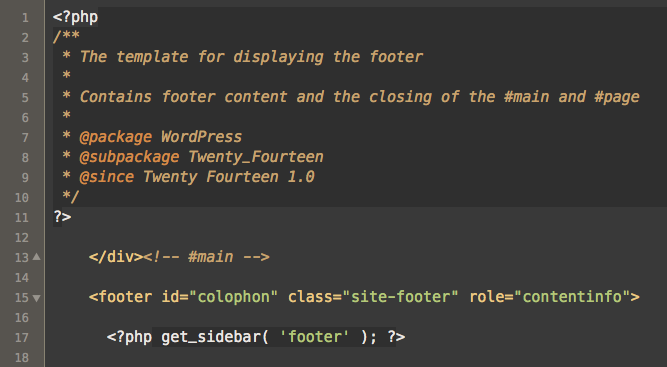The width and height of the screenshot is (667, 367).
Task: Click the 'footer' string argument
Action: click(314, 337)
